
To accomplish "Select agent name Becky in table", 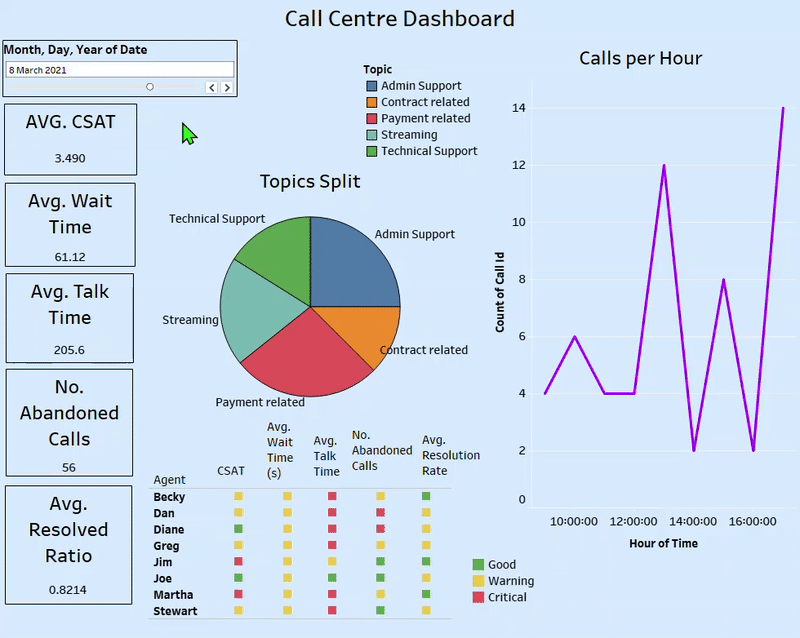I will pyautogui.click(x=169, y=497).
